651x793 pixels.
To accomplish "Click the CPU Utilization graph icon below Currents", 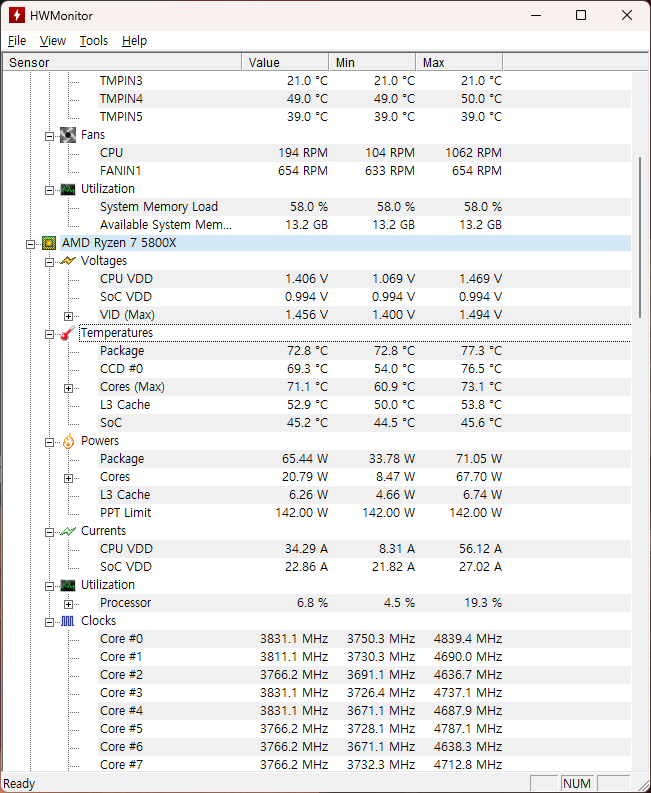I will click(x=68, y=586).
